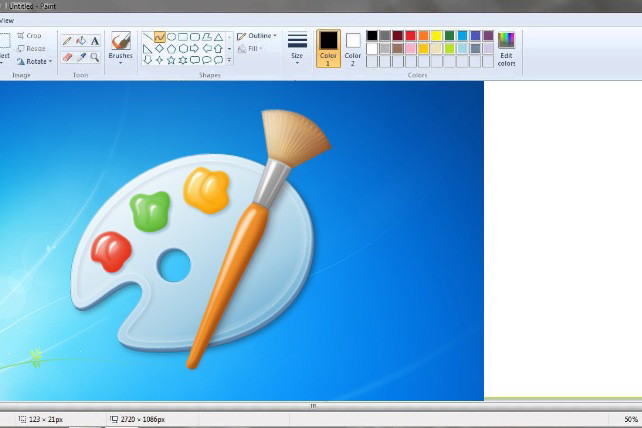642x428 pixels.
Task: Choose the Rectangle shape
Action: pyautogui.click(x=183, y=37)
